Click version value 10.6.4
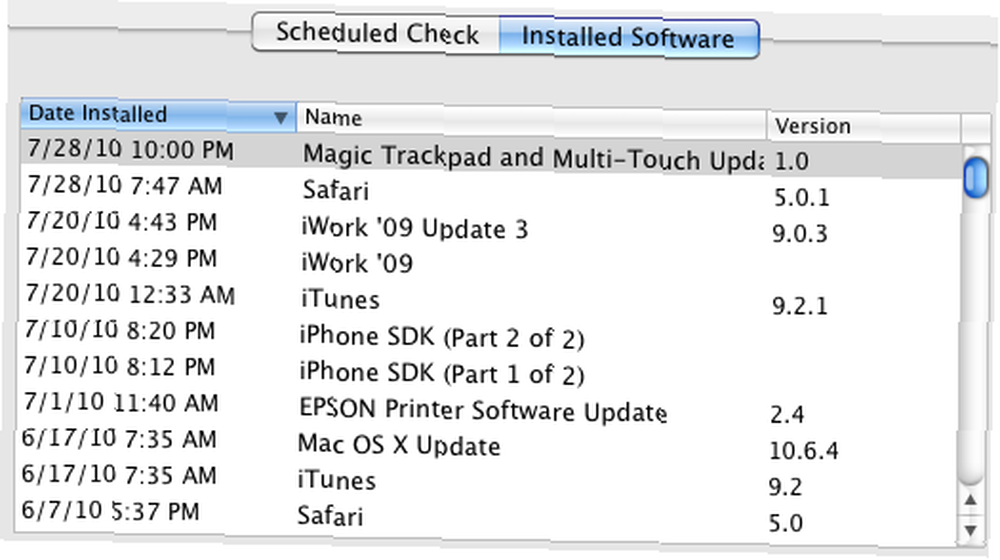Viewport: 1000px width, 560px height. coord(804,451)
